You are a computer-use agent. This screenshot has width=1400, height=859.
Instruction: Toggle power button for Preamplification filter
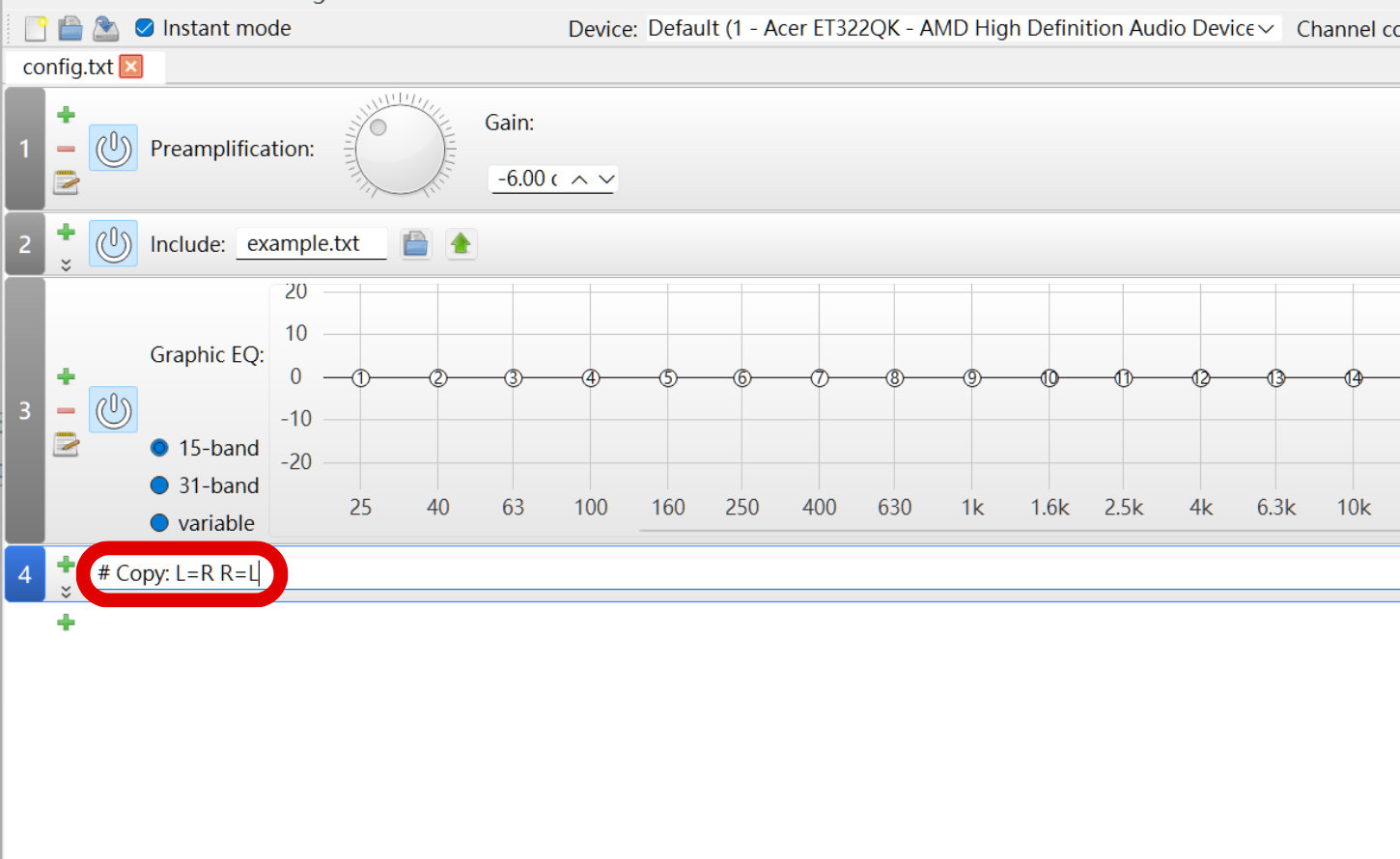(113, 149)
